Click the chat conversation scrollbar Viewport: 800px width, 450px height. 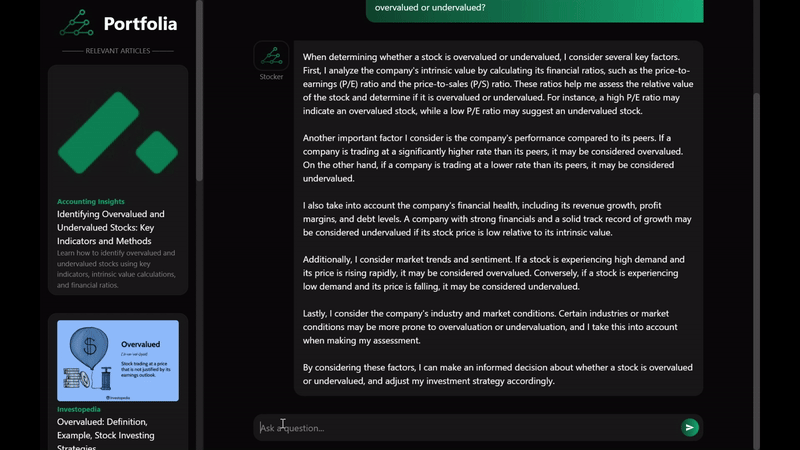tap(756, 270)
